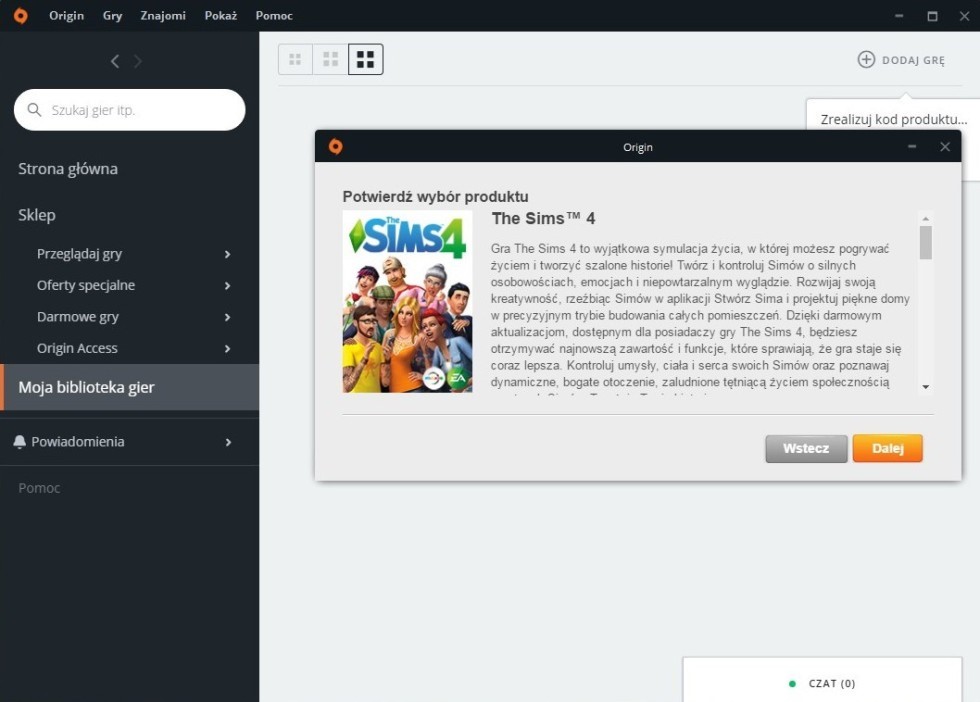Click The Sims 4 cover thumbnail

click(408, 302)
